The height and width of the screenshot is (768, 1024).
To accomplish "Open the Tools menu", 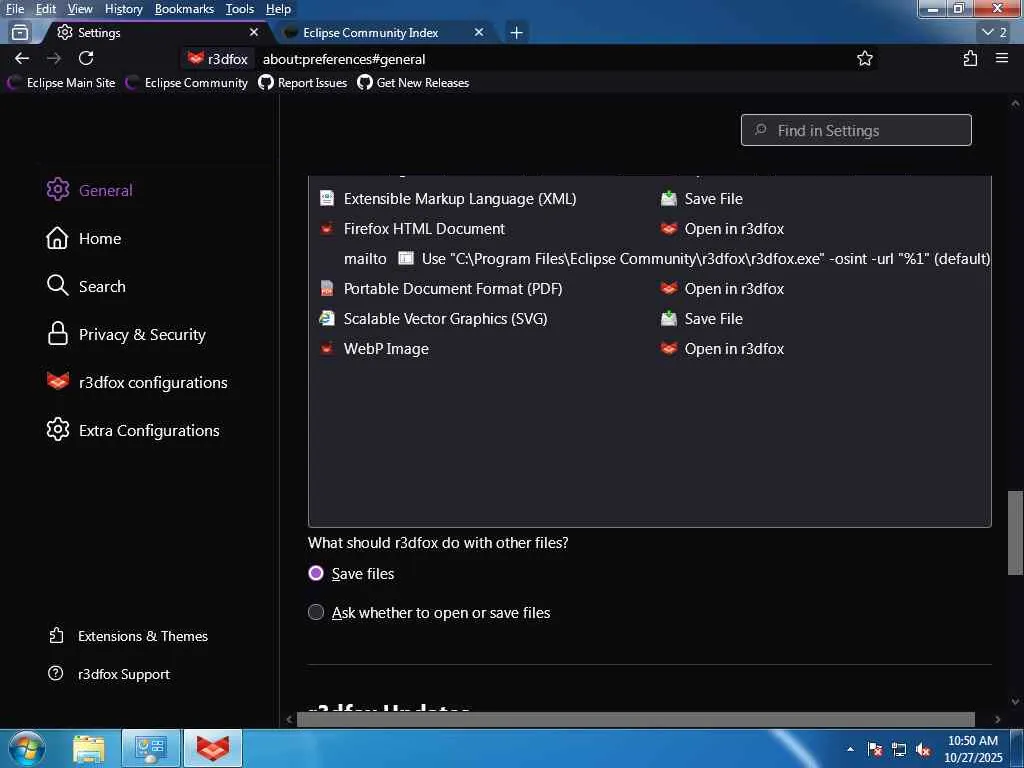I will pos(240,8).
